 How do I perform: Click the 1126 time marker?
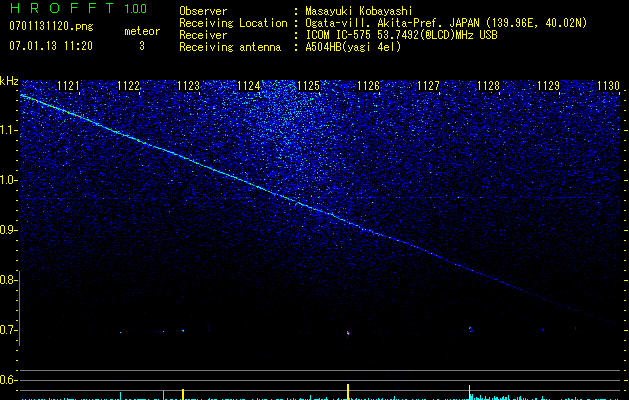pos(369,86)
